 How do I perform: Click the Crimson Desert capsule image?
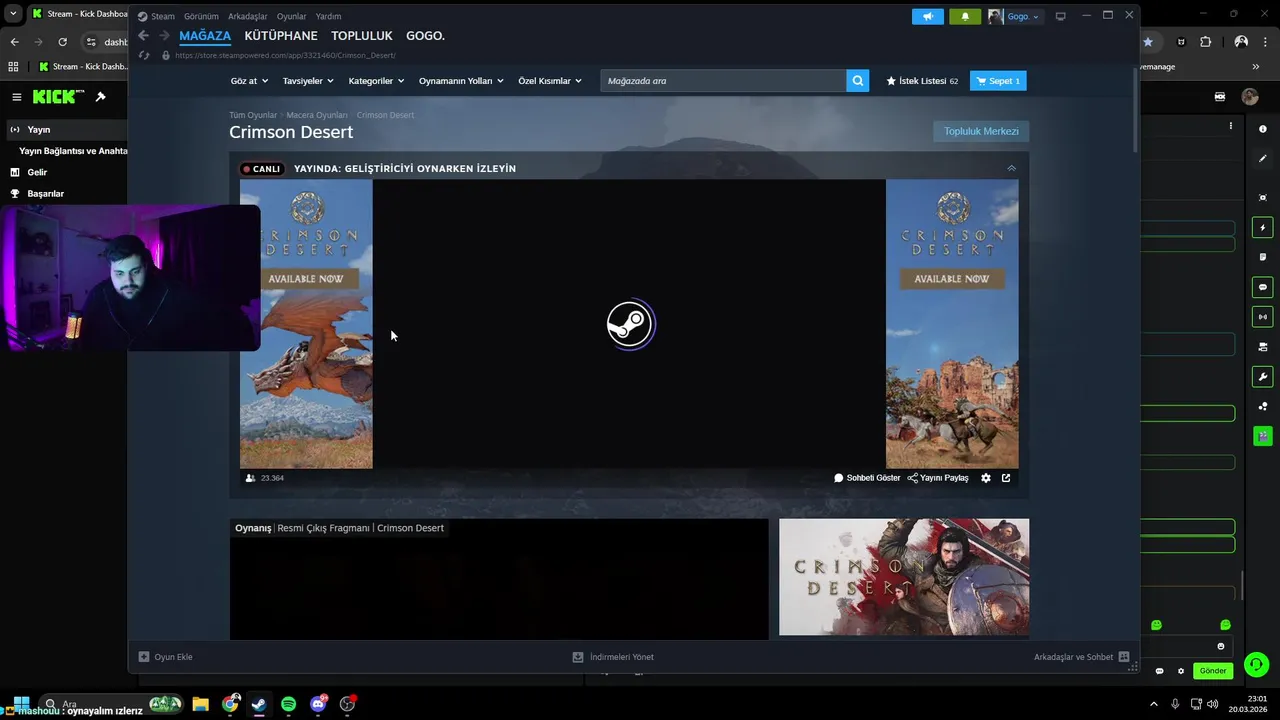904,577
